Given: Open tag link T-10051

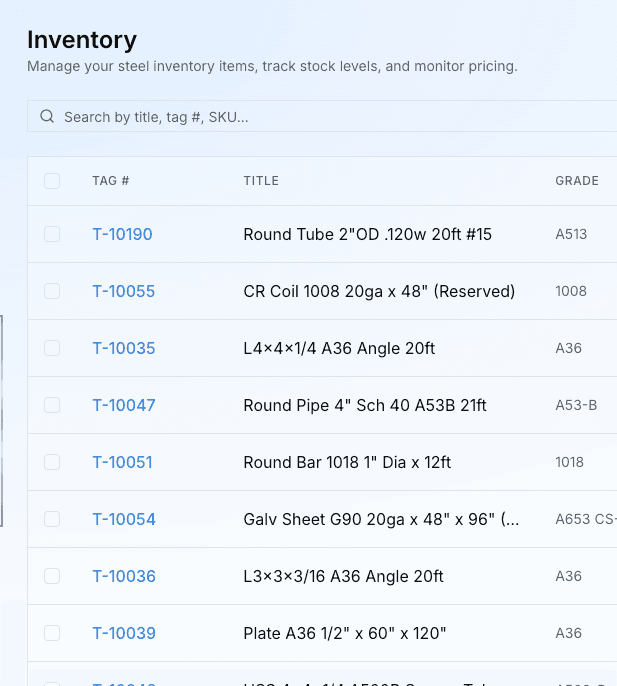Looking at the screenshot, I should pos(123,462).
